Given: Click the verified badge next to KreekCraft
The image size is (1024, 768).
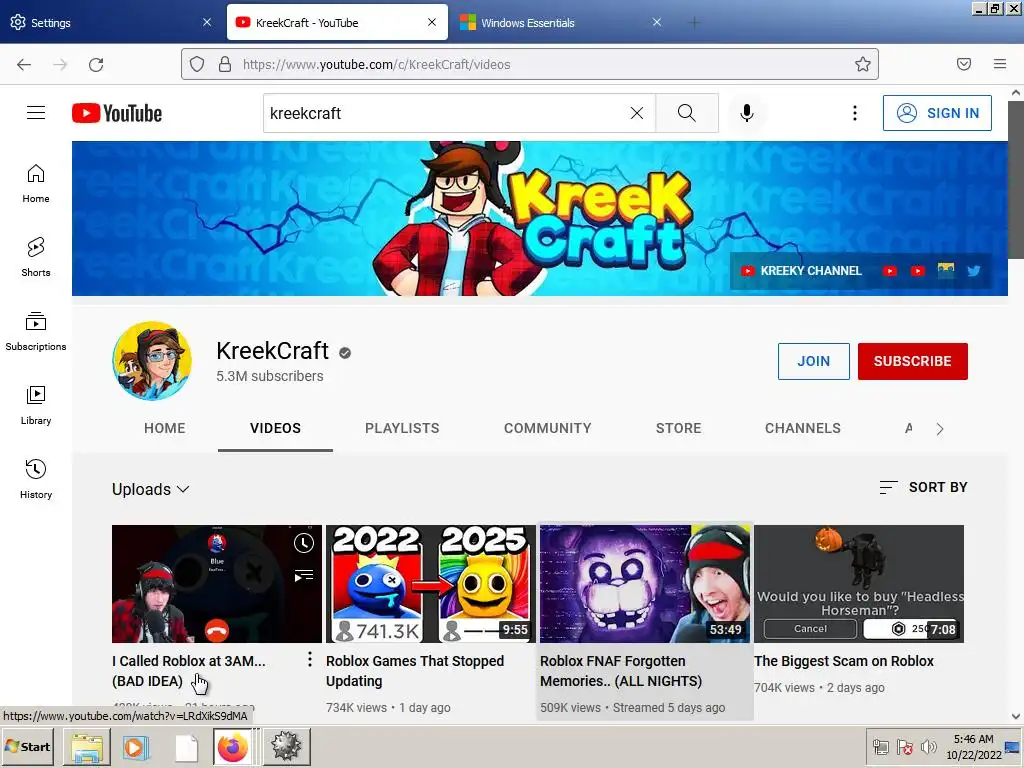Looking at the screenshot, I should (x=345, y=353).
